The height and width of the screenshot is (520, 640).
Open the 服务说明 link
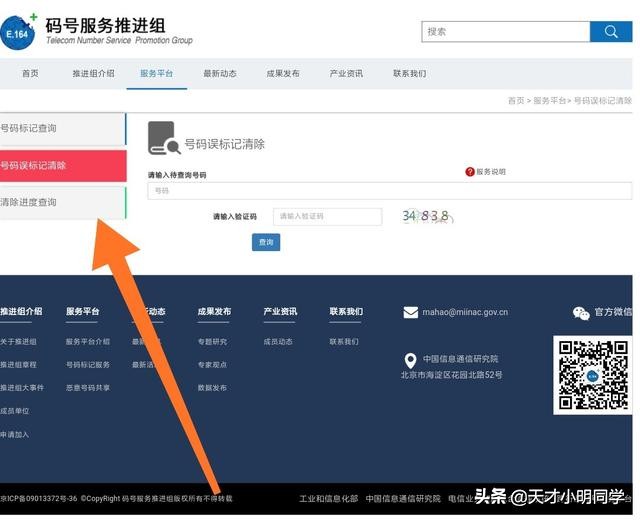[491, 172]
